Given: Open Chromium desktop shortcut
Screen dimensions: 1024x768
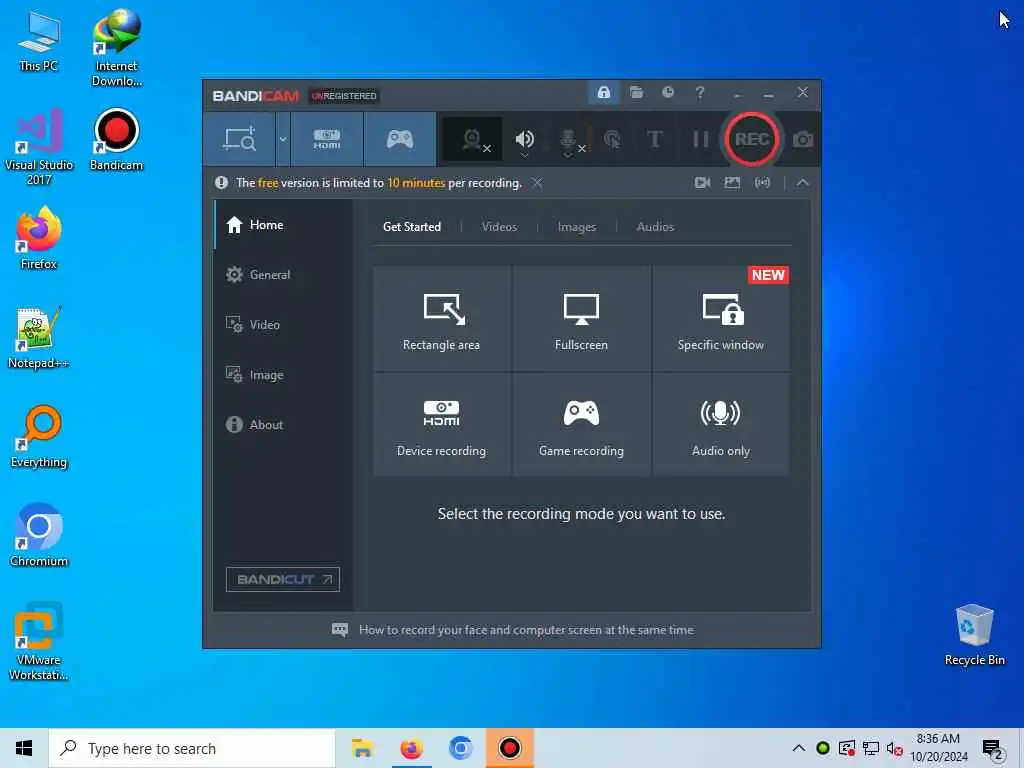Looking at the screenshot, I should tap(39, 536).
